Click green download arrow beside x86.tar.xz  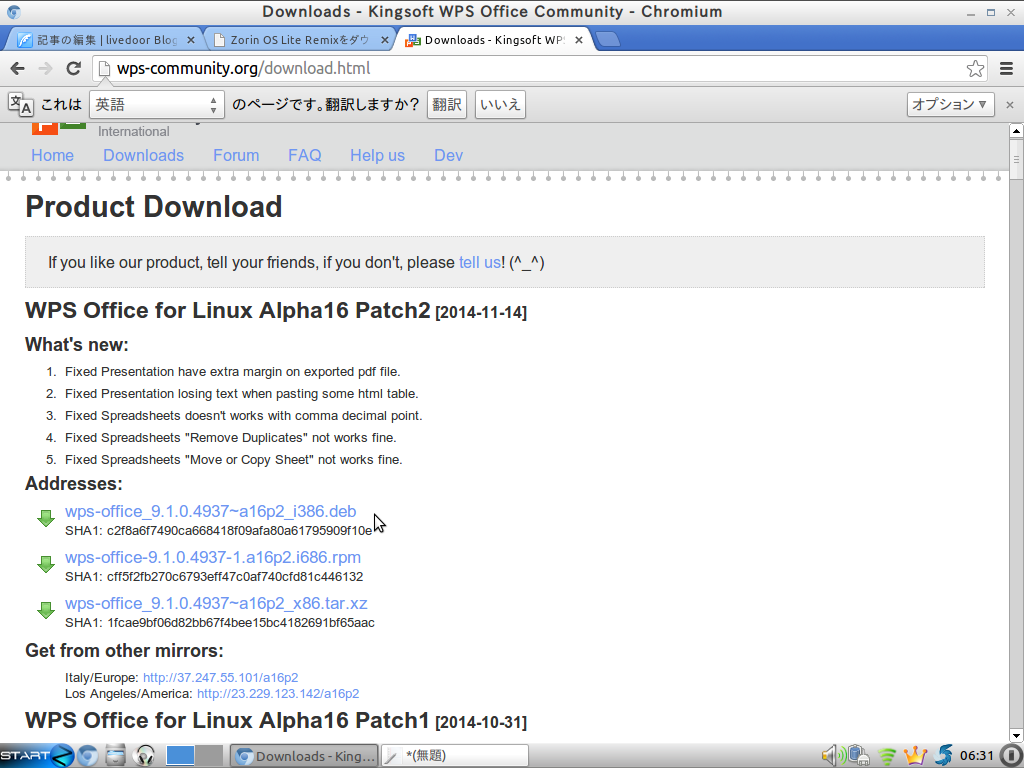[x=46, y=610]
